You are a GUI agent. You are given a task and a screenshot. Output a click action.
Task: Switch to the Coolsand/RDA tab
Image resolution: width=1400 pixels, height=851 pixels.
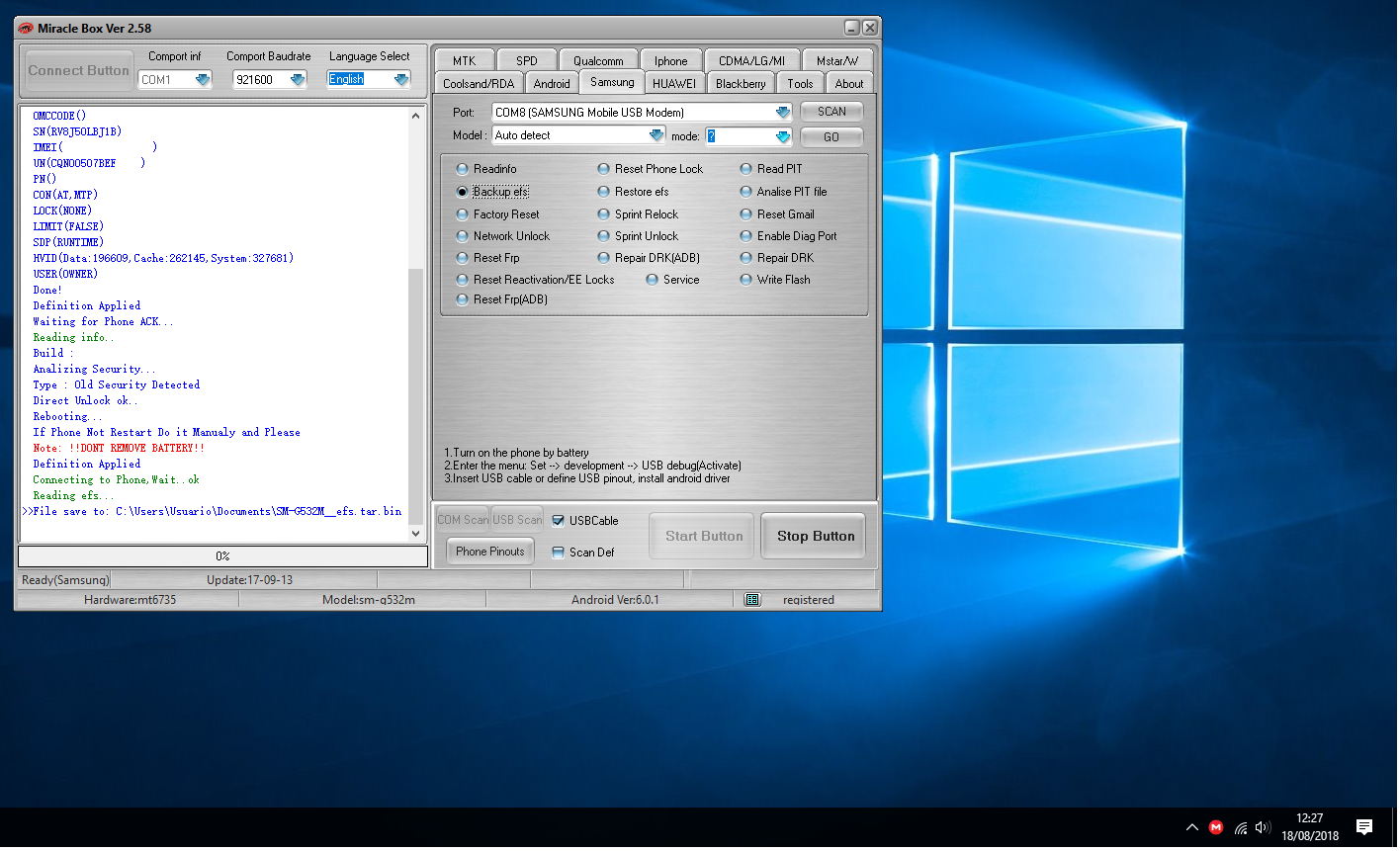click(479, 84)
